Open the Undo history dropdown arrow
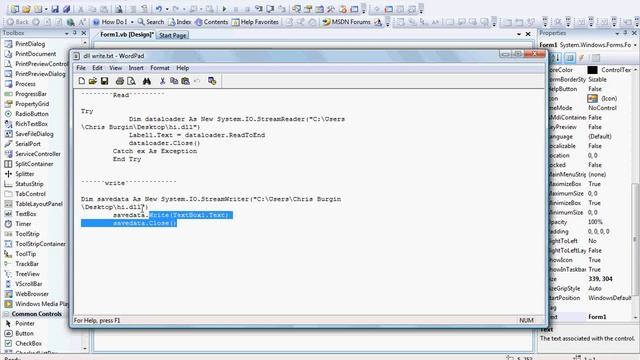The width and height of the screenshot is (640, 360). tap(167, 9)
